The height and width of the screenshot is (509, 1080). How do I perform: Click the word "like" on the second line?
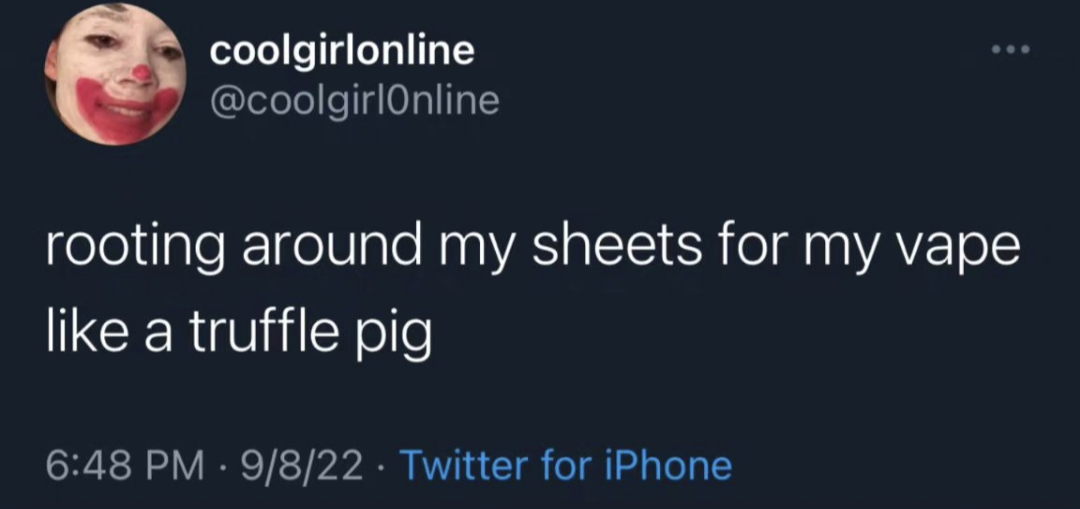point(78,333)
